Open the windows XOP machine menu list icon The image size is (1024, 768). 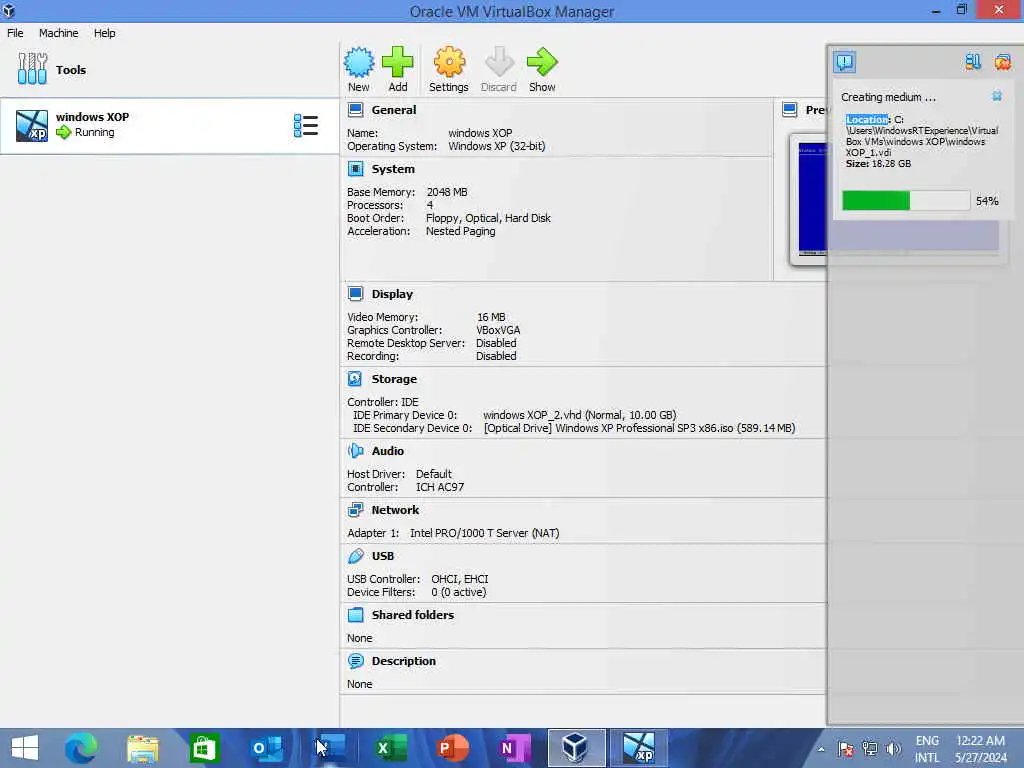306,125
